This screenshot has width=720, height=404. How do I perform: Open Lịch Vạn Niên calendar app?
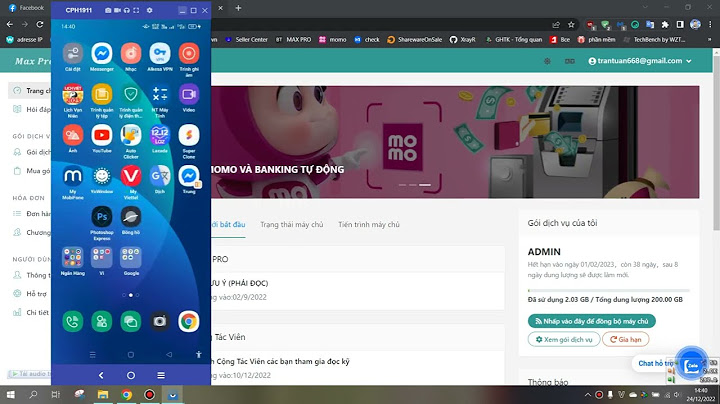tap(73, 95)
